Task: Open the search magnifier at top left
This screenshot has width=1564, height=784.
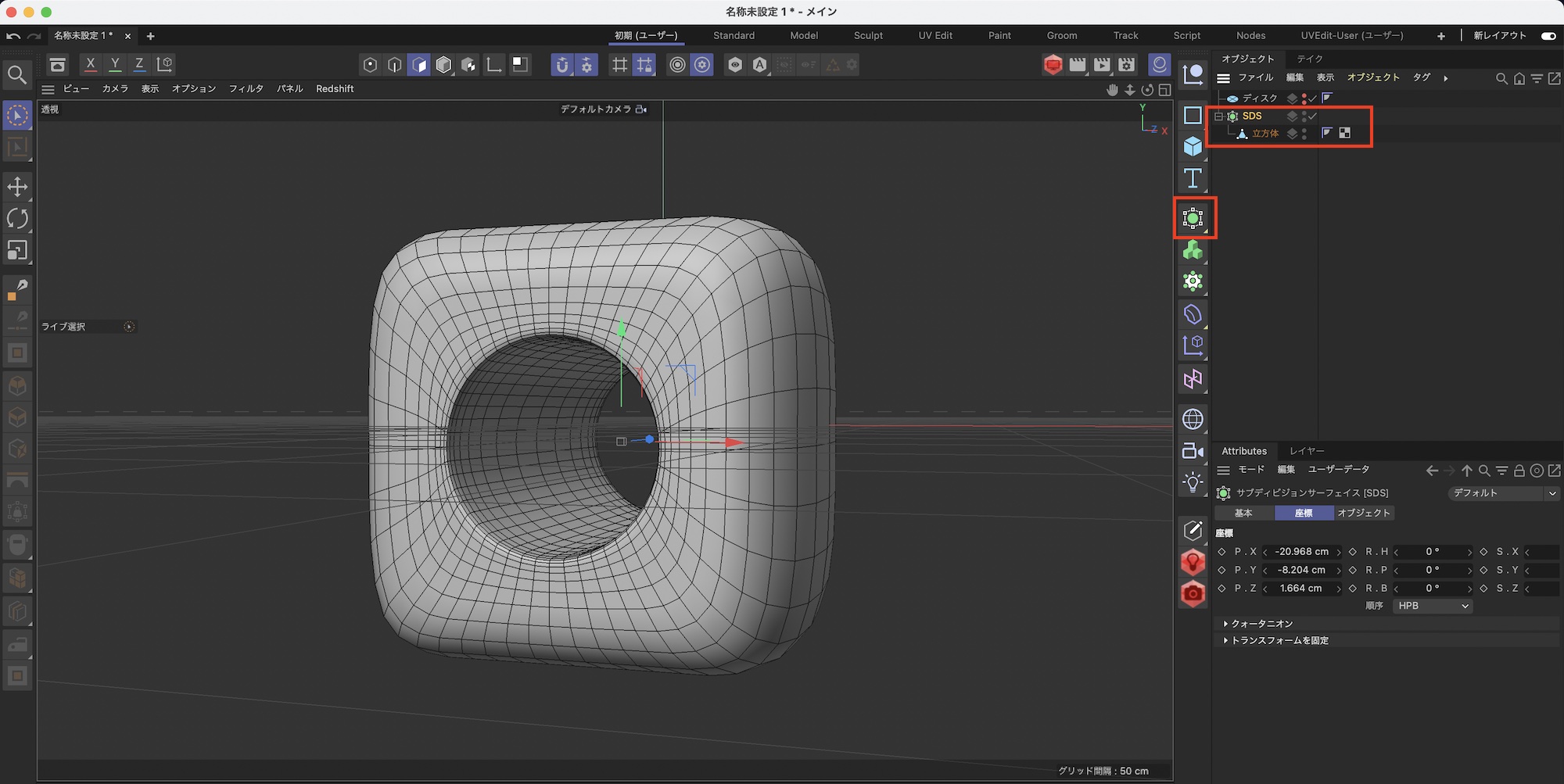Action: 17,75
